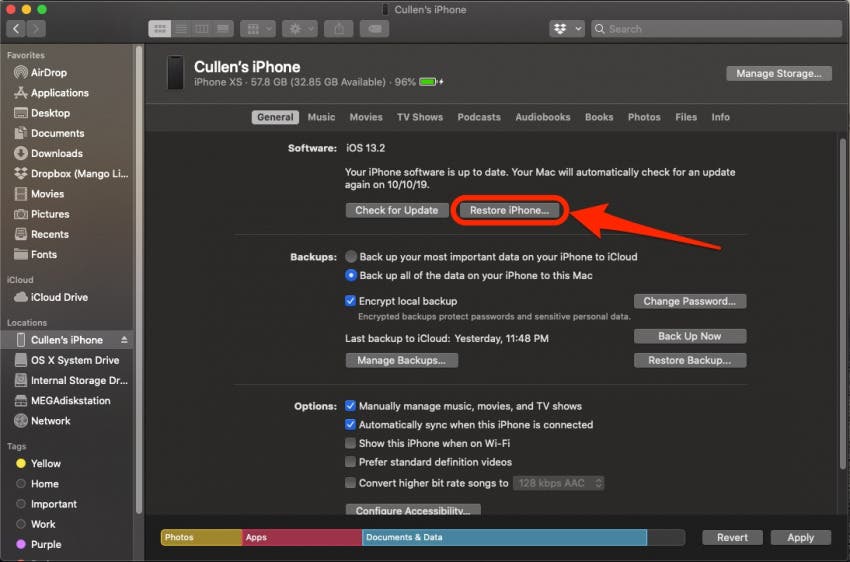Open the 128 kbps AAC bitrate dropdown
Screen dimensions: 850x562
coord(558,483)
